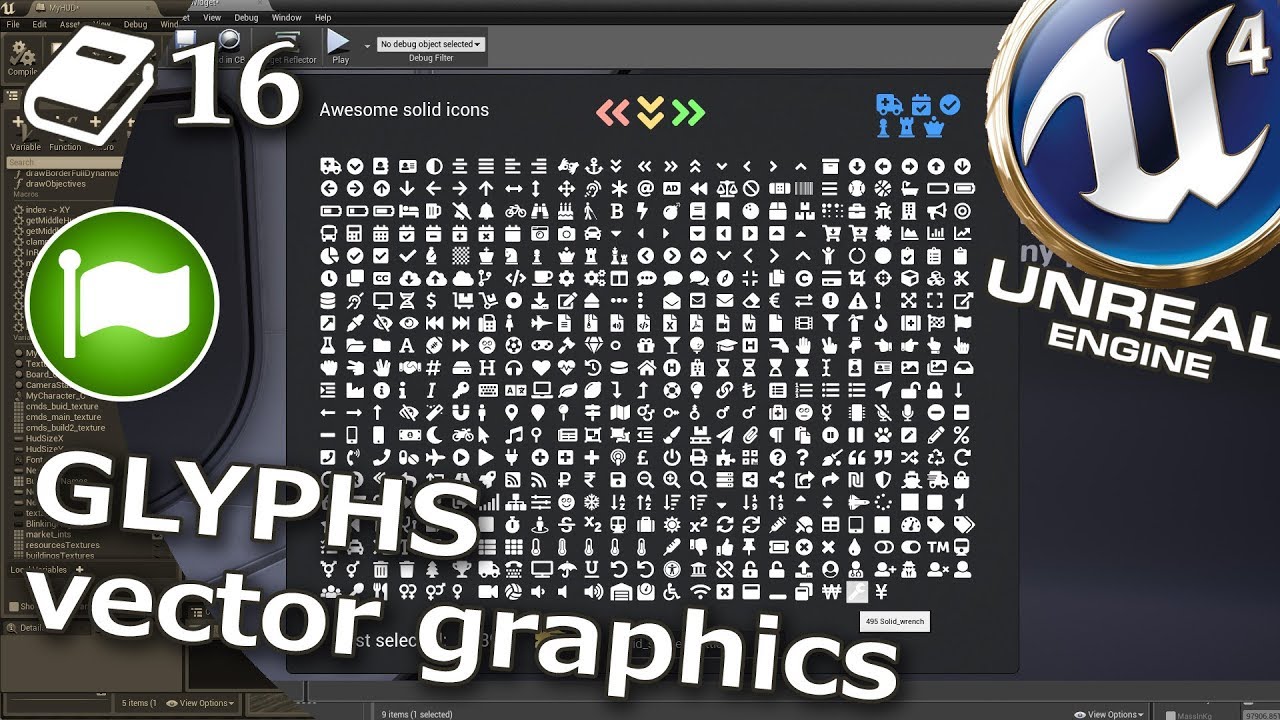1280x720 pixels.
Task: Pick the fighter jet glyph
Action: click(541, 323)
